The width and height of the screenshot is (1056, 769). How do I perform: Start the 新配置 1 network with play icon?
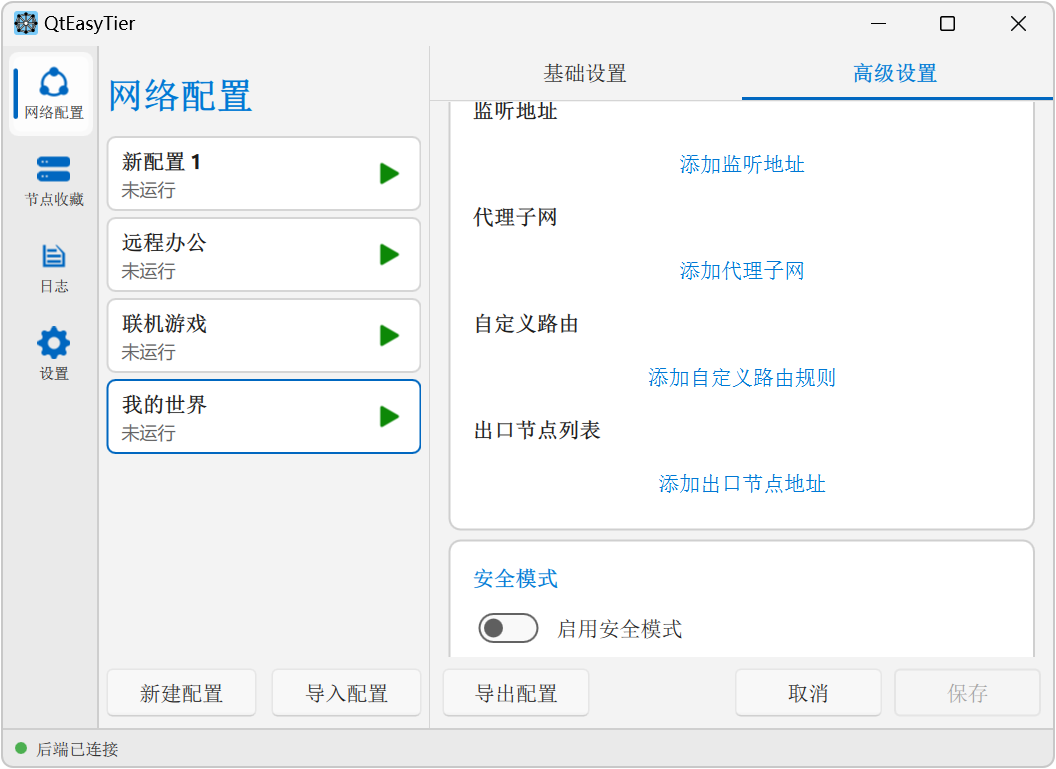click(389, 174)
